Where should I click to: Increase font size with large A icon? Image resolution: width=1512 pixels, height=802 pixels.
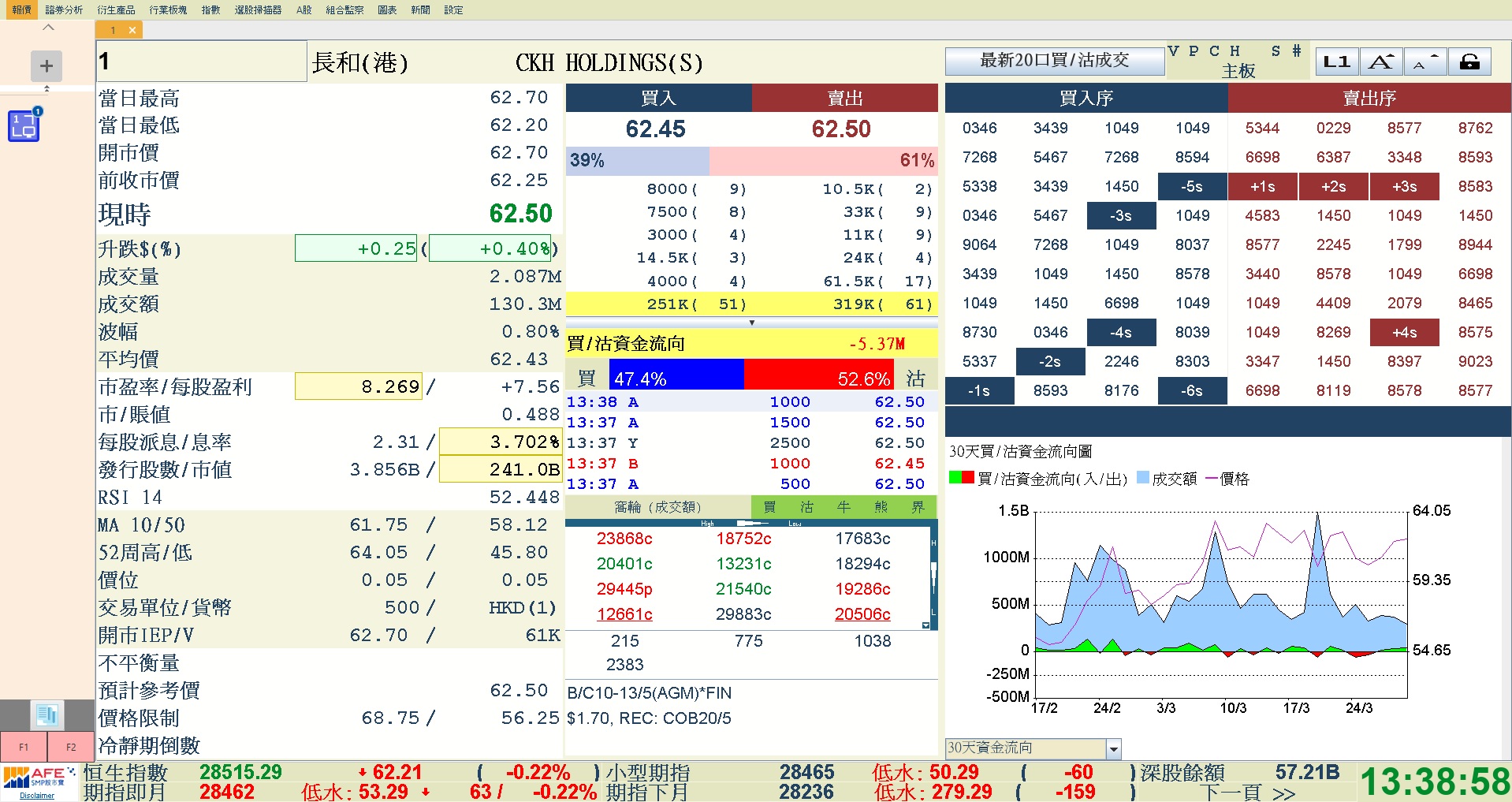click(x=1380, y=62)
